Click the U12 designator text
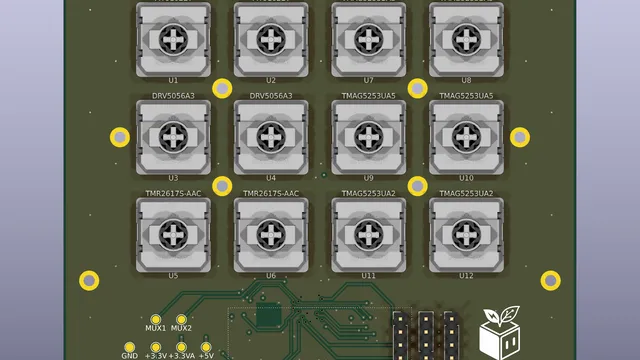 click(466, 276)
